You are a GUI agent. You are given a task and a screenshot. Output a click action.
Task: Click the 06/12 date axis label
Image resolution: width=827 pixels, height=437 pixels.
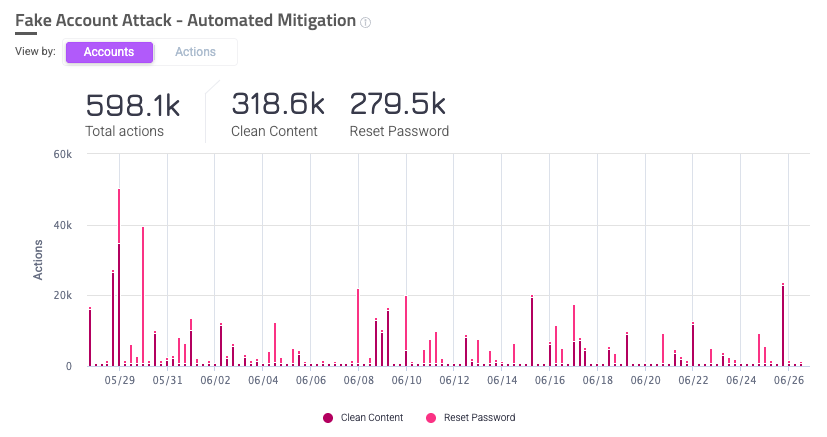pos(454,380)
